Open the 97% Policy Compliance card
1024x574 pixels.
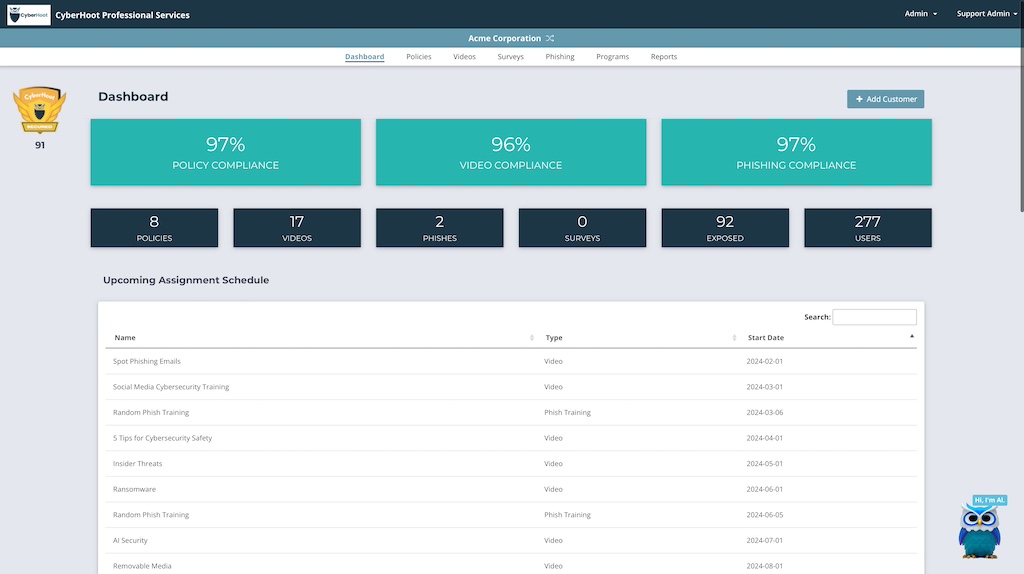(x=225, y=152)
